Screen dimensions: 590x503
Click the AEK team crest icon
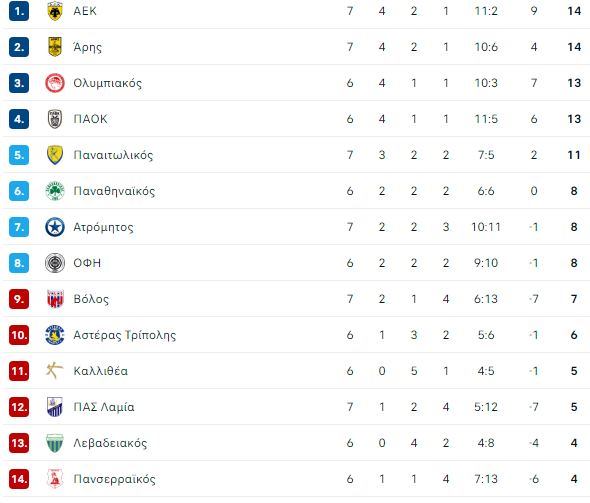pos(55,11)
